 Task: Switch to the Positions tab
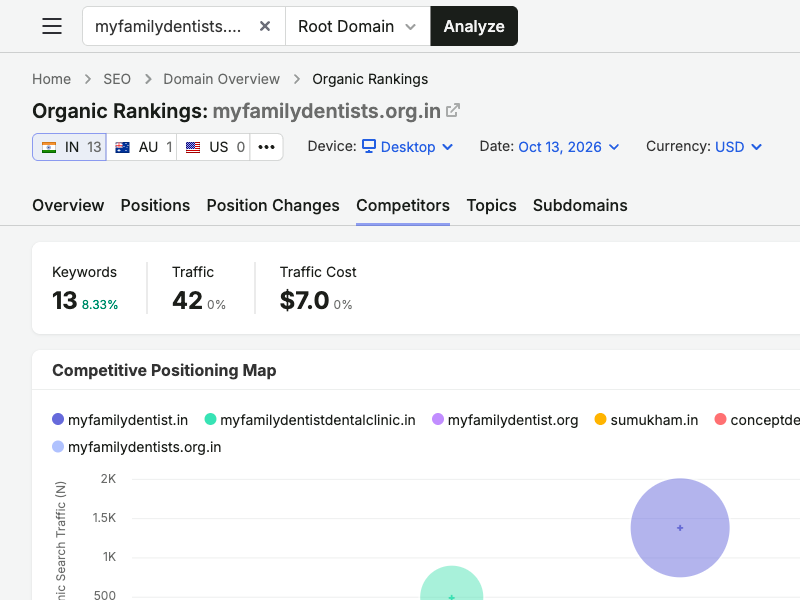[x=155, y=205]
